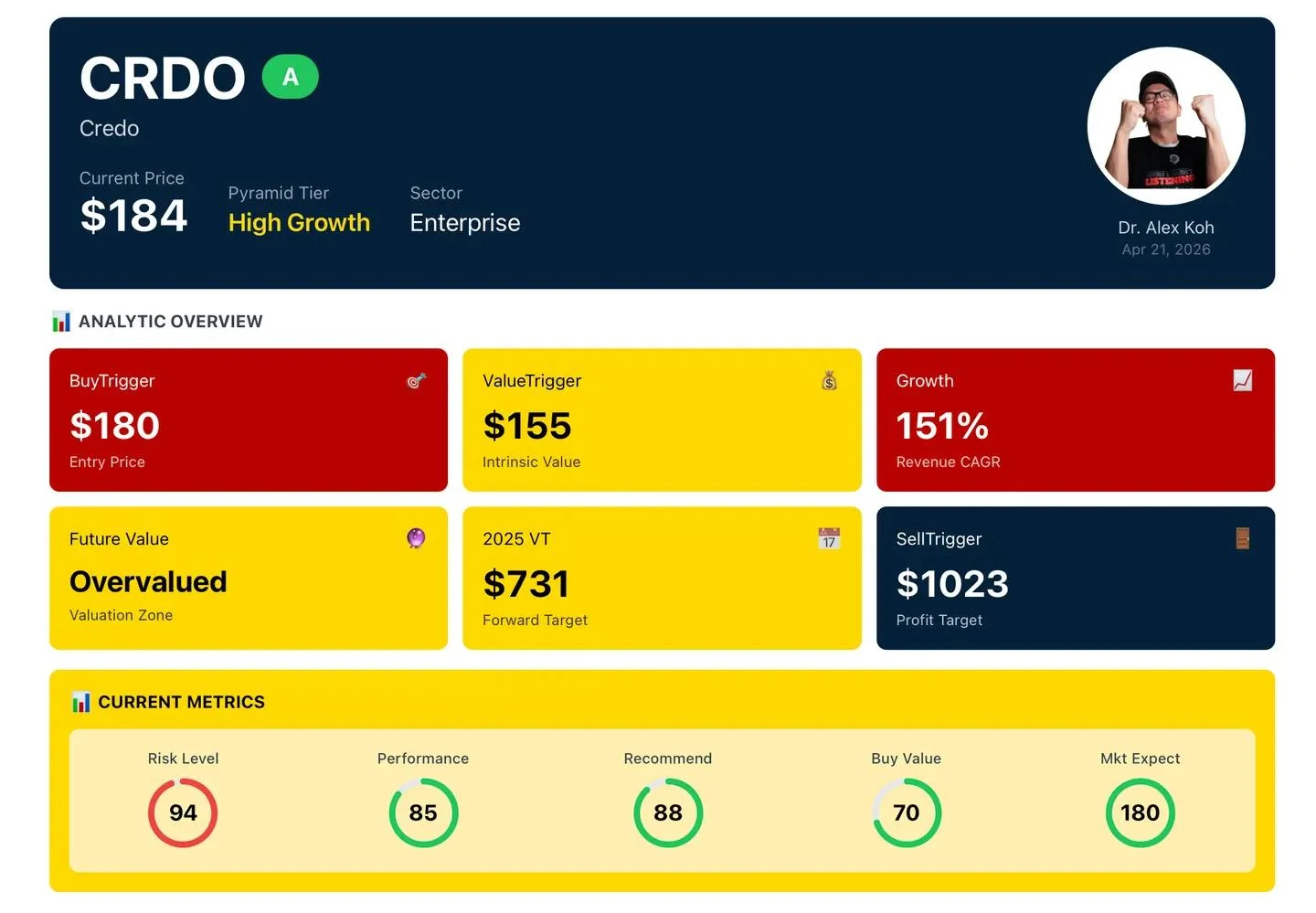Click the Current Metrics bar chart icon
Screen dimensions: 1316x913
[81, 702]
